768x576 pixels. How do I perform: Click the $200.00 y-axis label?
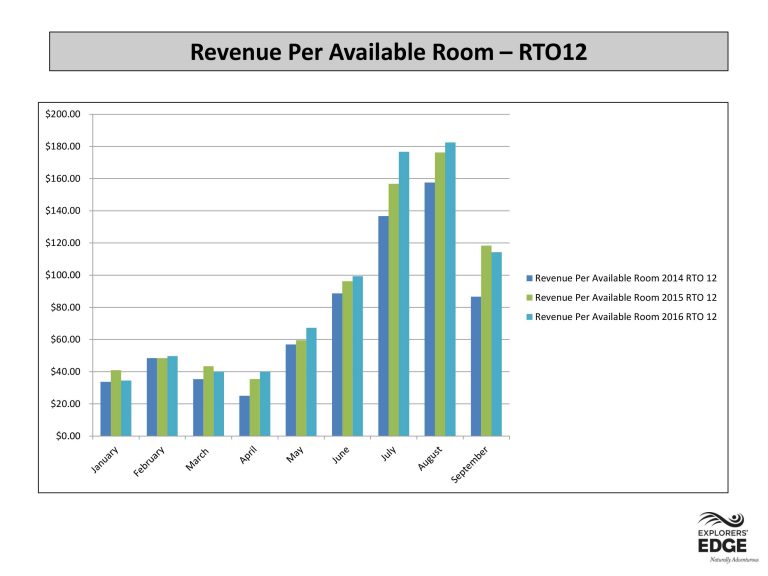click(63, 114)
